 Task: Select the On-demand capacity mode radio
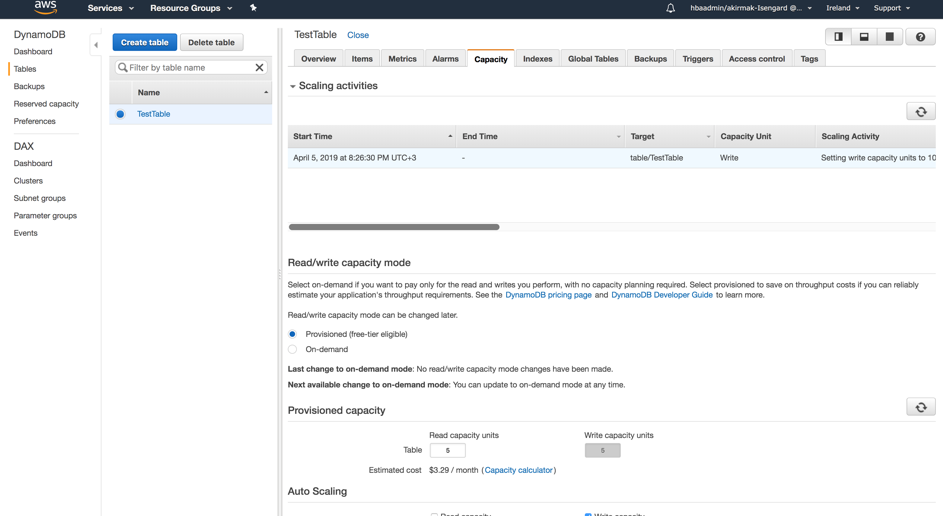pyautogui.click(x=292, y=349)
